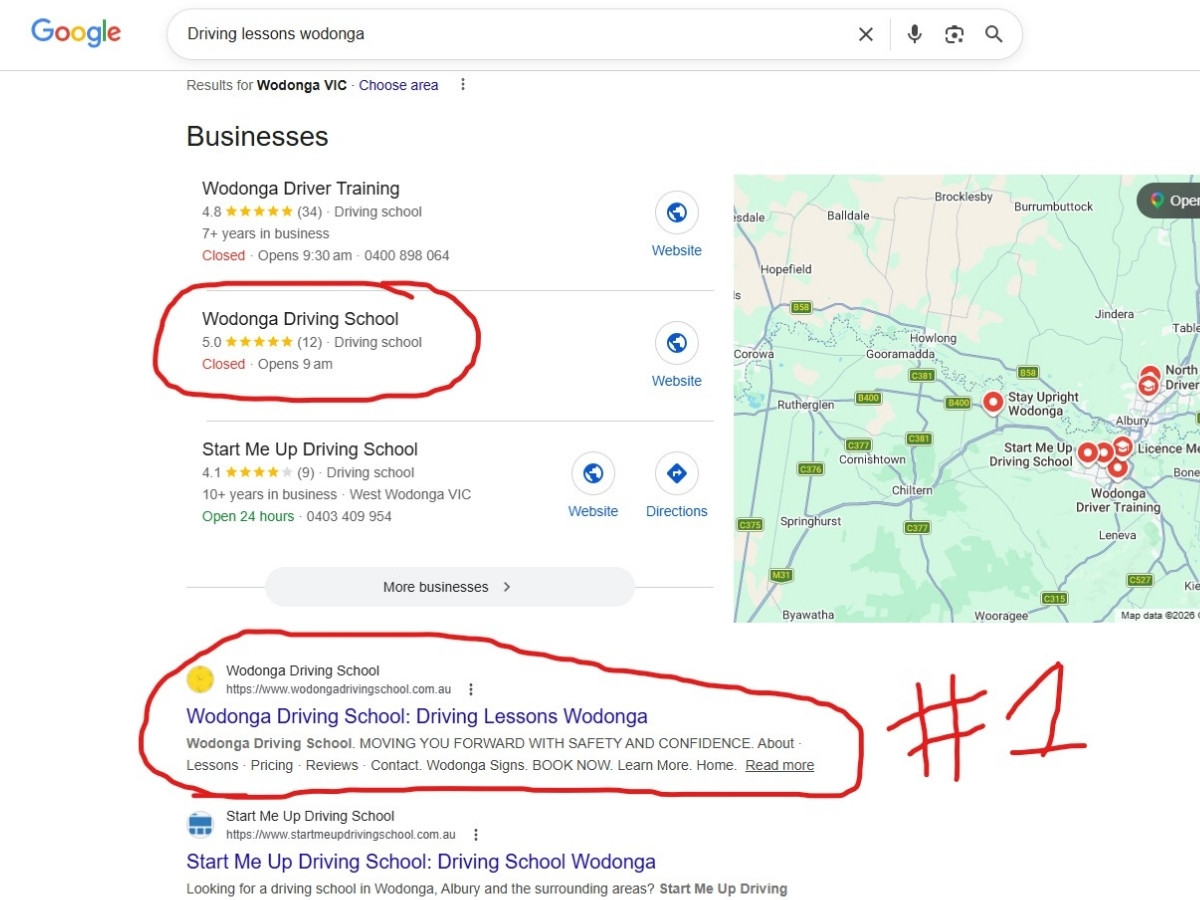The image size is (1200, 900).
Task: Click the Howlong label on the map
Action: 933,338
